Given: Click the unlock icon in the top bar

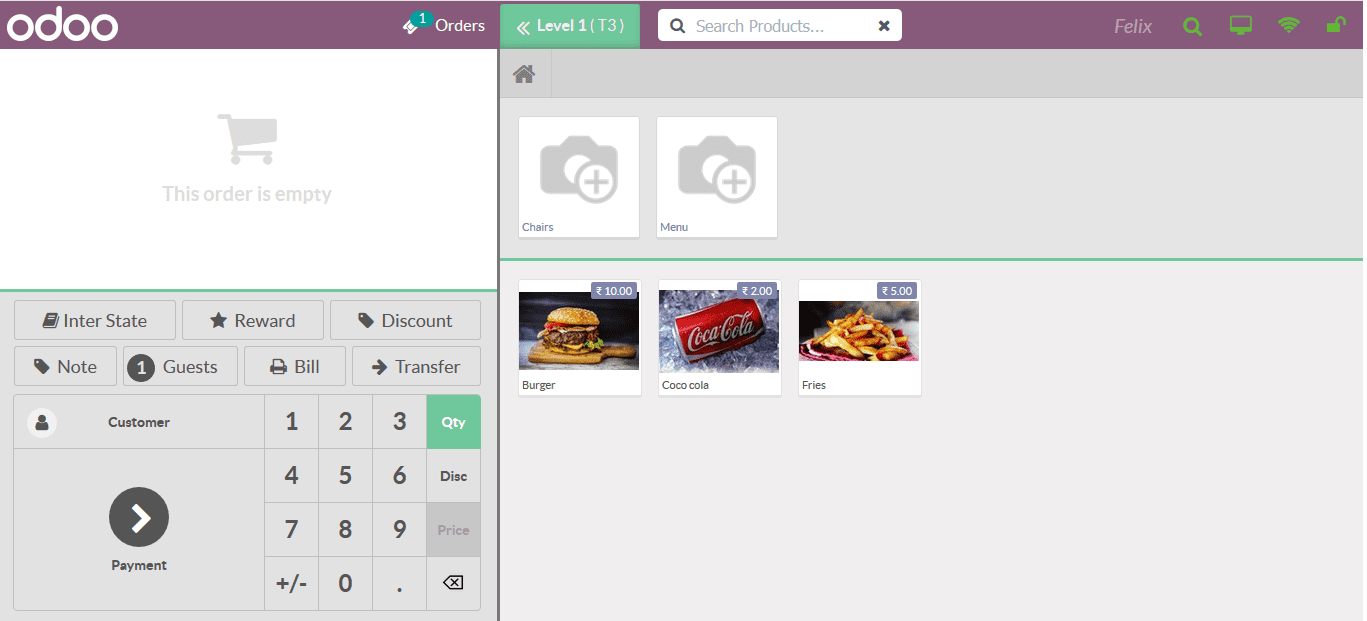Looking at the screenshot, I should [x=1336, y=24].
